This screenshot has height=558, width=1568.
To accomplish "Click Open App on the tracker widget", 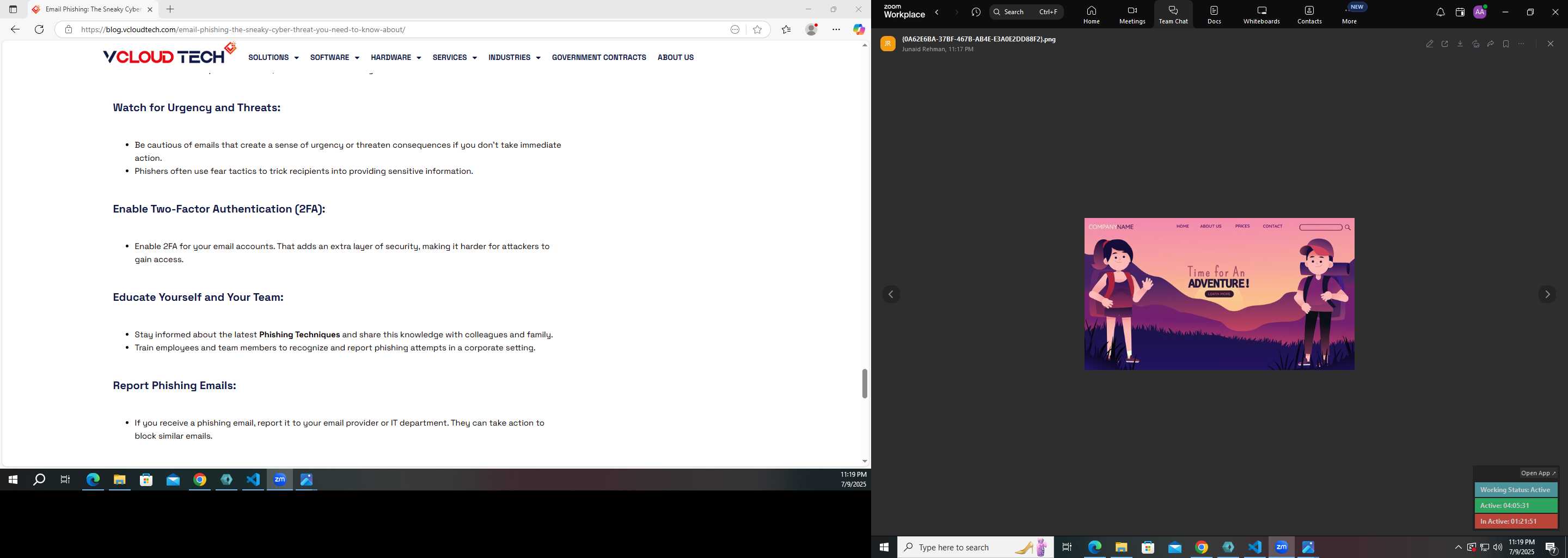I will pyautogui.click(x=1538, y=474).
